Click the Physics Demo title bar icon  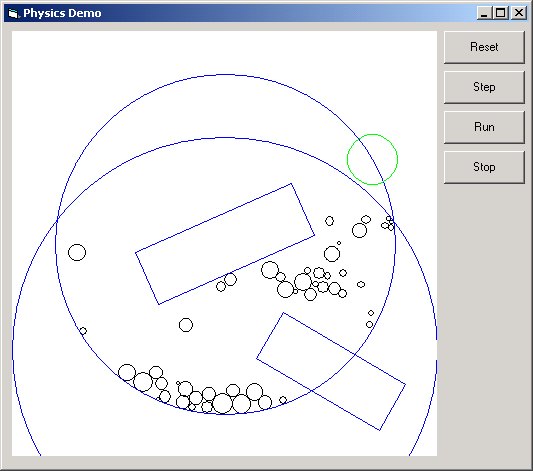(x=13, y=13)
